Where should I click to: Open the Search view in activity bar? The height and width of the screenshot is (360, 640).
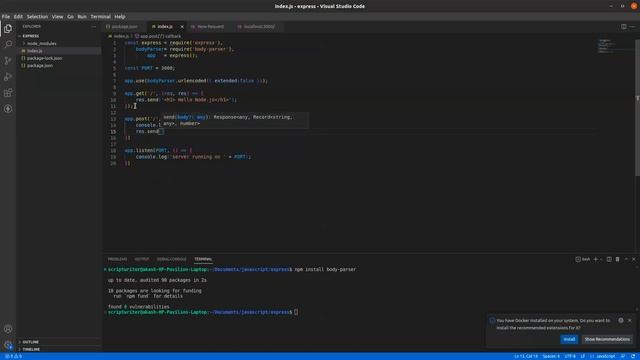click(x=8, y=44)
